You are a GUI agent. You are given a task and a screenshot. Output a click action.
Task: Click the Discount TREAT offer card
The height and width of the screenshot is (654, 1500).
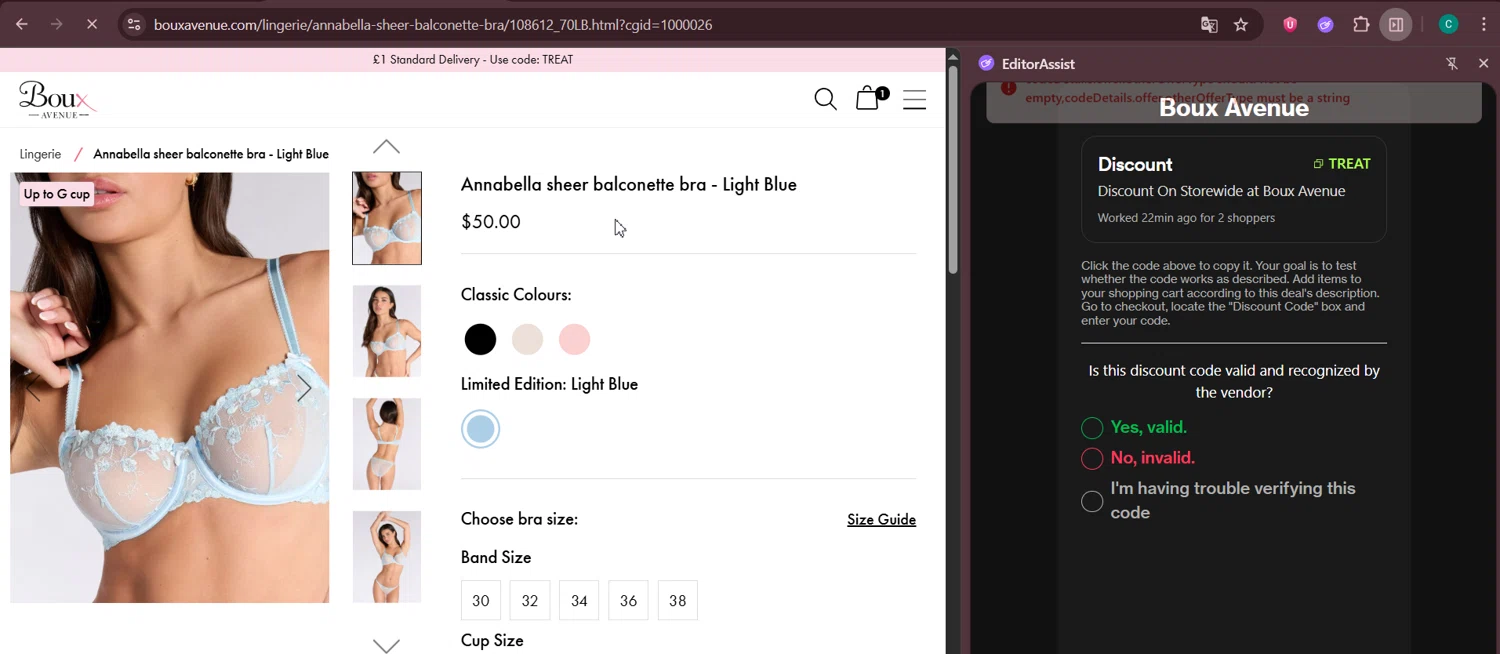(1234, 189)
